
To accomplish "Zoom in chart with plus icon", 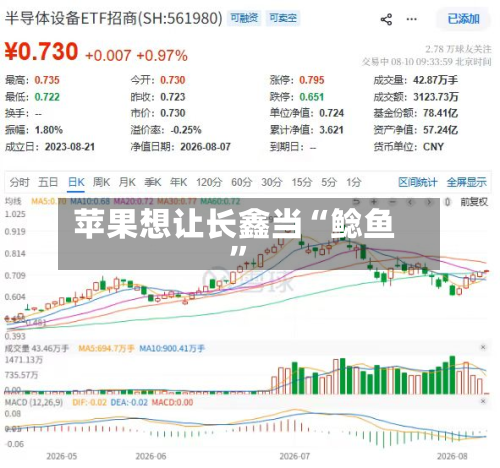I will pyautogui.click(x=374, y=202).
